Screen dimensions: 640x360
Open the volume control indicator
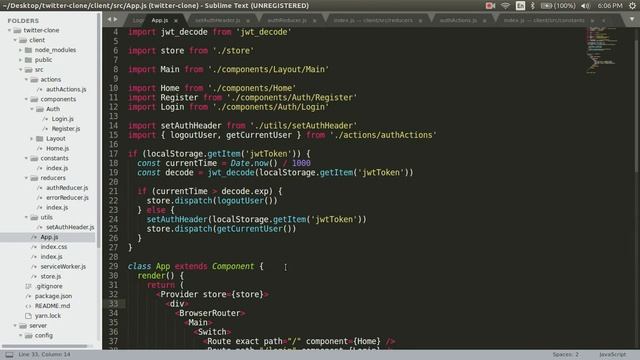tap(586, 6)
